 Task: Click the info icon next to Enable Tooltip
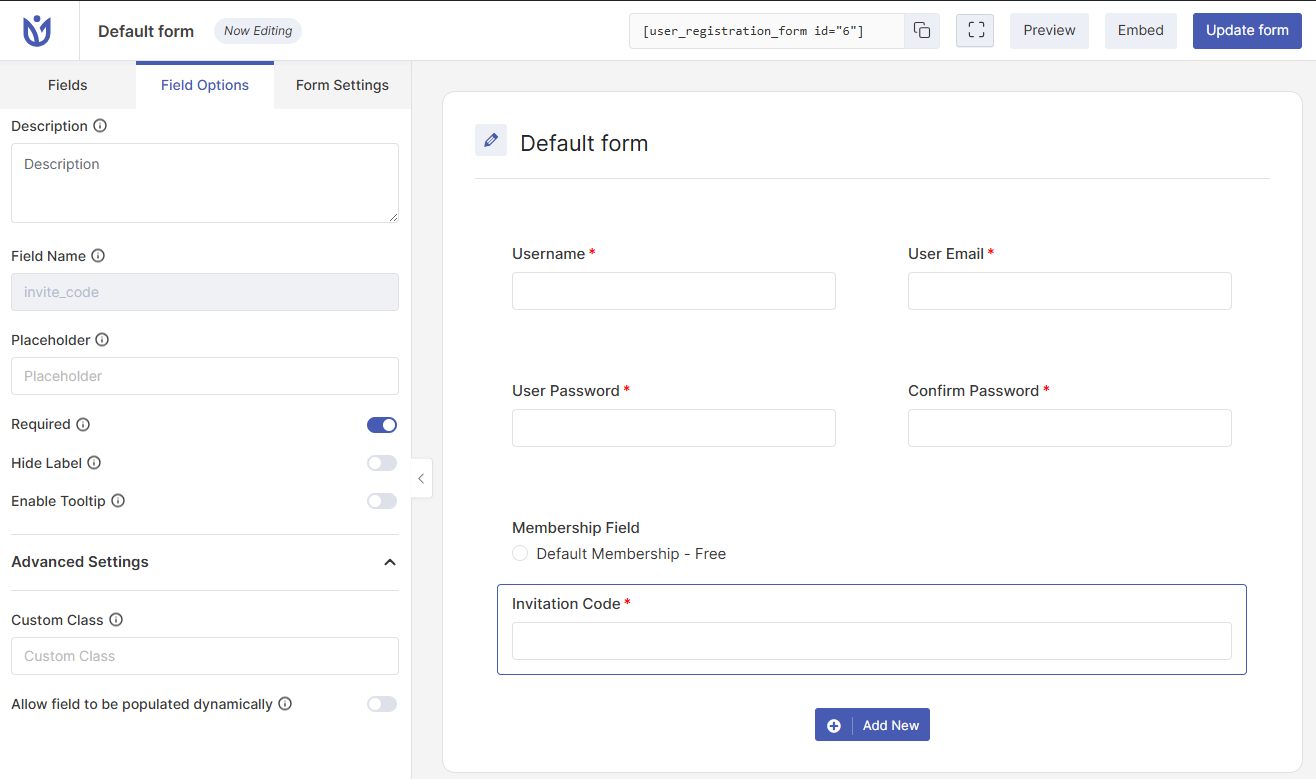(118, 501)
